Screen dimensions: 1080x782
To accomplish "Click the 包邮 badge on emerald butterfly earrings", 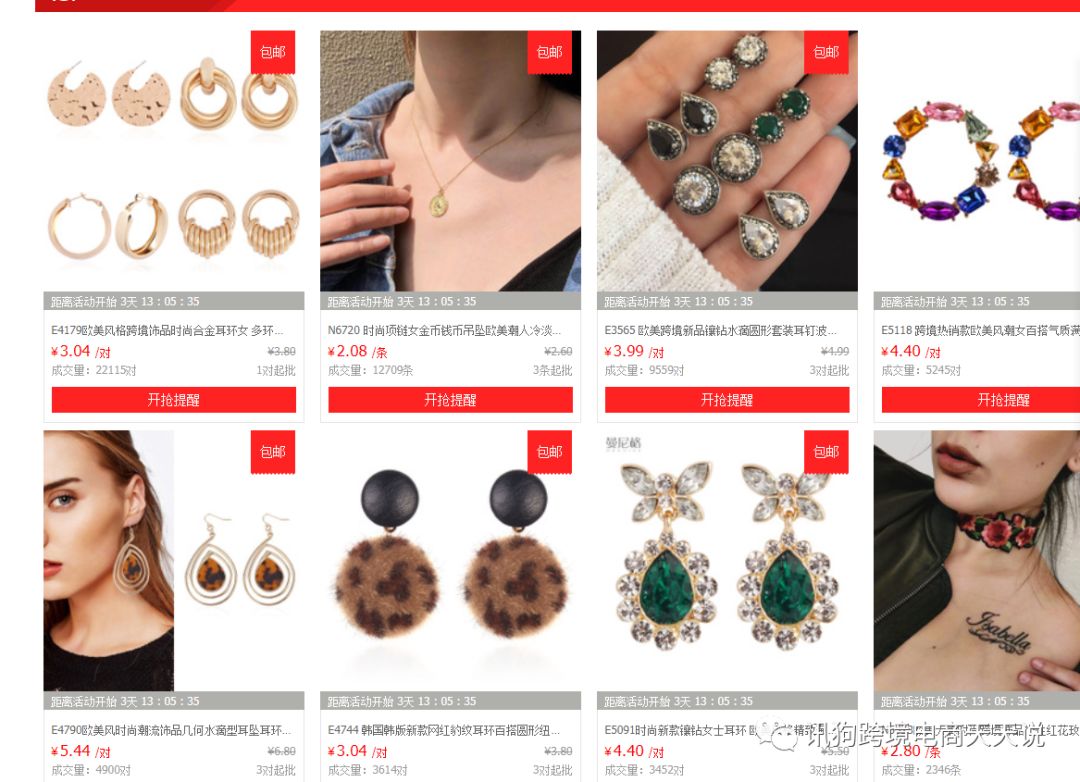I will (x=827, y=452).
